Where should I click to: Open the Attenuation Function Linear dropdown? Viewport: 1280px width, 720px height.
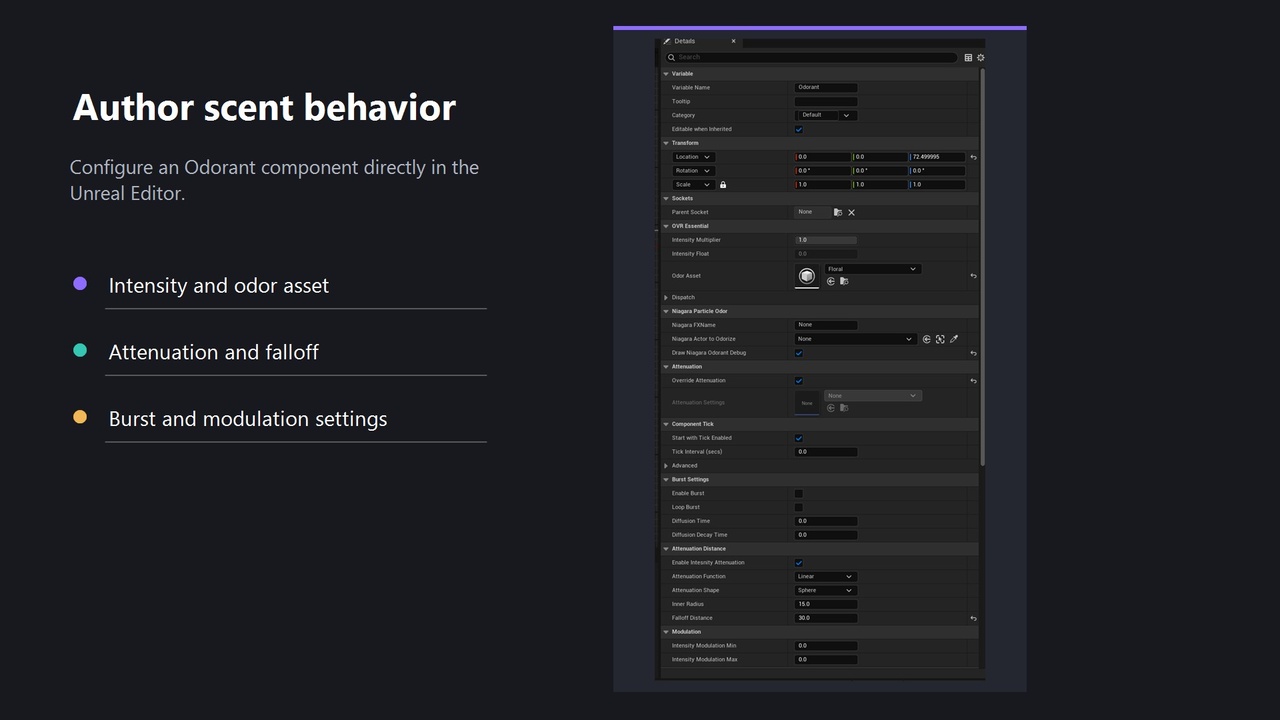pos(826,577)
